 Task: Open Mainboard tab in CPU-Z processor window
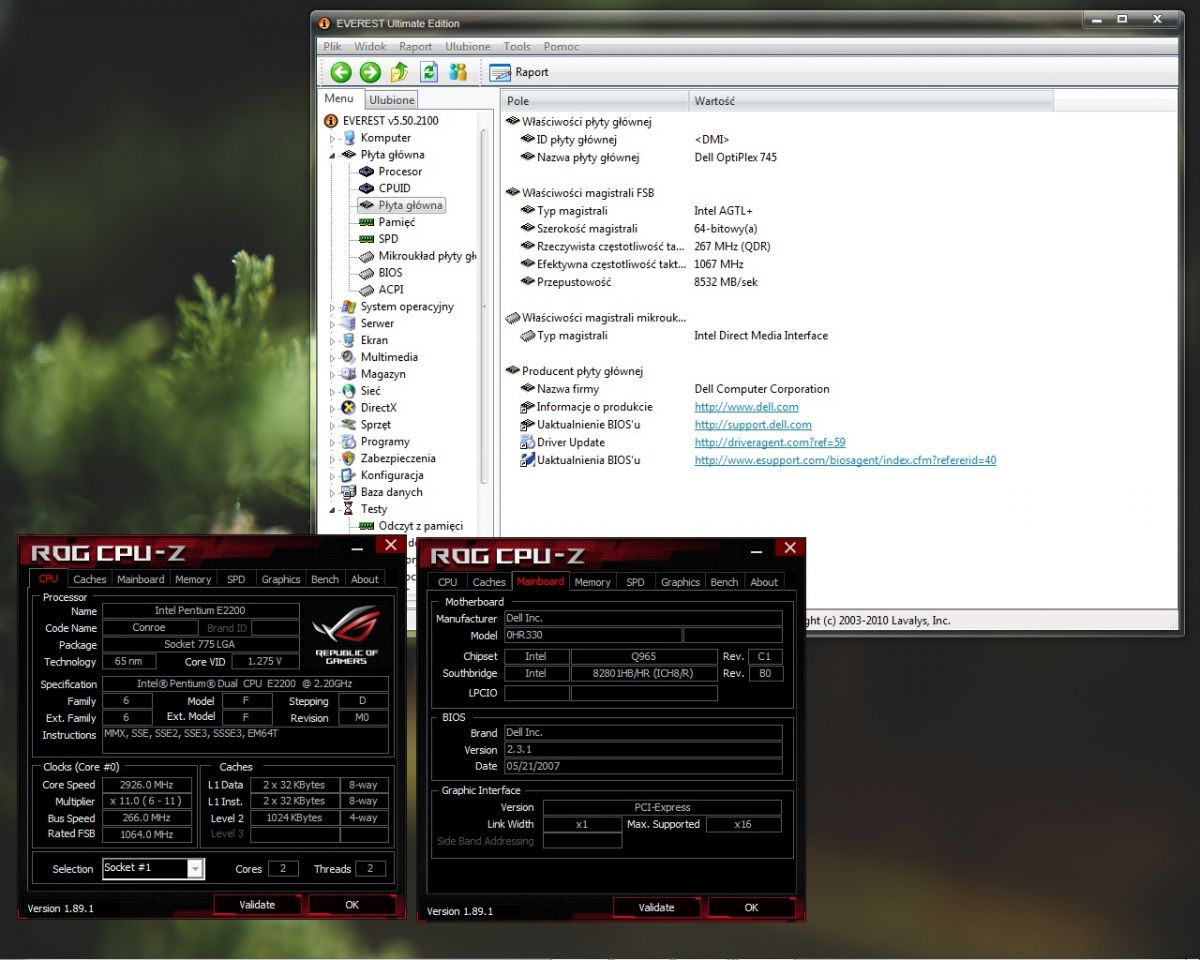[x=141, y=579]
